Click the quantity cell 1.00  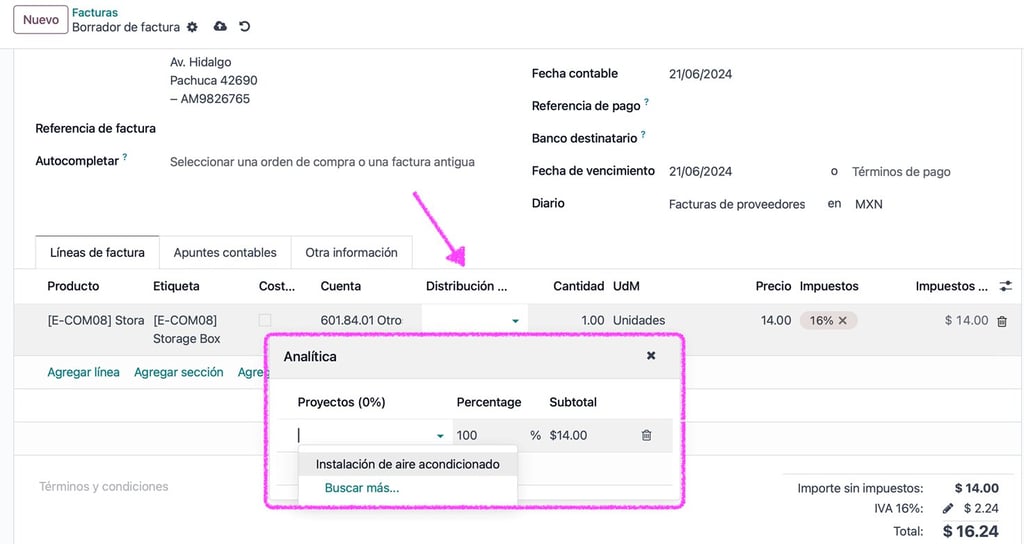point(592,321)
